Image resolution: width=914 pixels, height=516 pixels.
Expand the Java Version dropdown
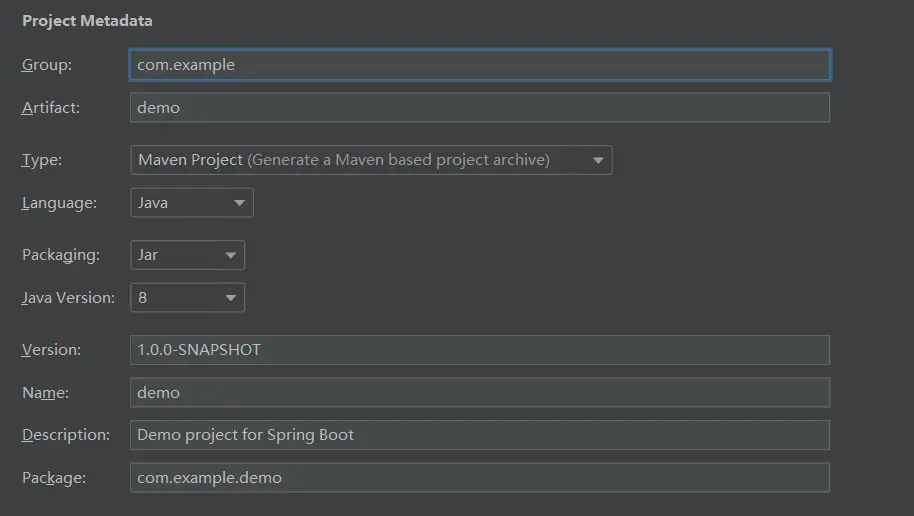tap(187, 297)
